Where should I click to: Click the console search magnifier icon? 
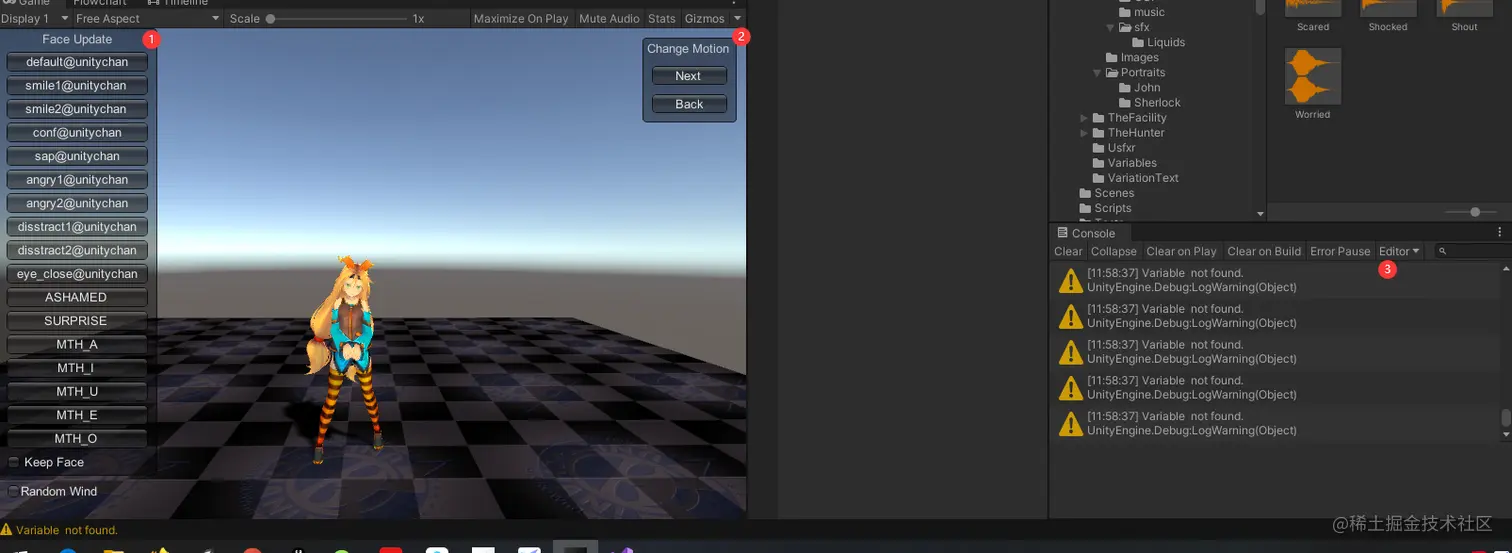(x=1442, y=252)
